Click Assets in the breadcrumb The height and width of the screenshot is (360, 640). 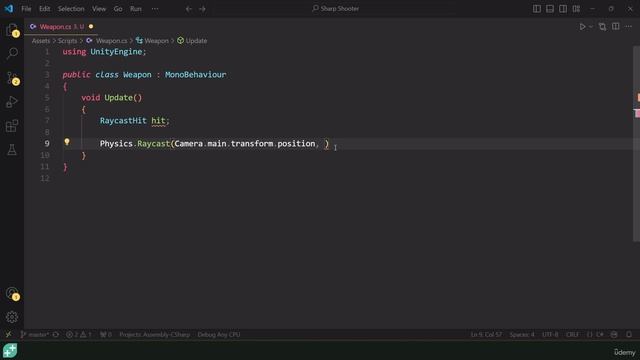click(41, 41)
